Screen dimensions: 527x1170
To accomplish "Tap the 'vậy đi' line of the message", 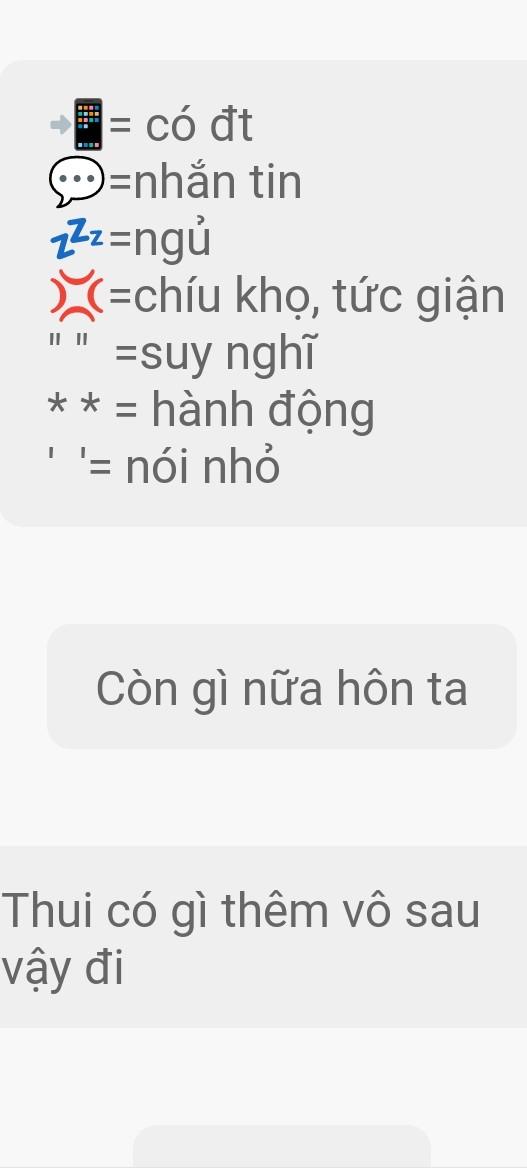I will pyautogui.click(x=62, y=970).
